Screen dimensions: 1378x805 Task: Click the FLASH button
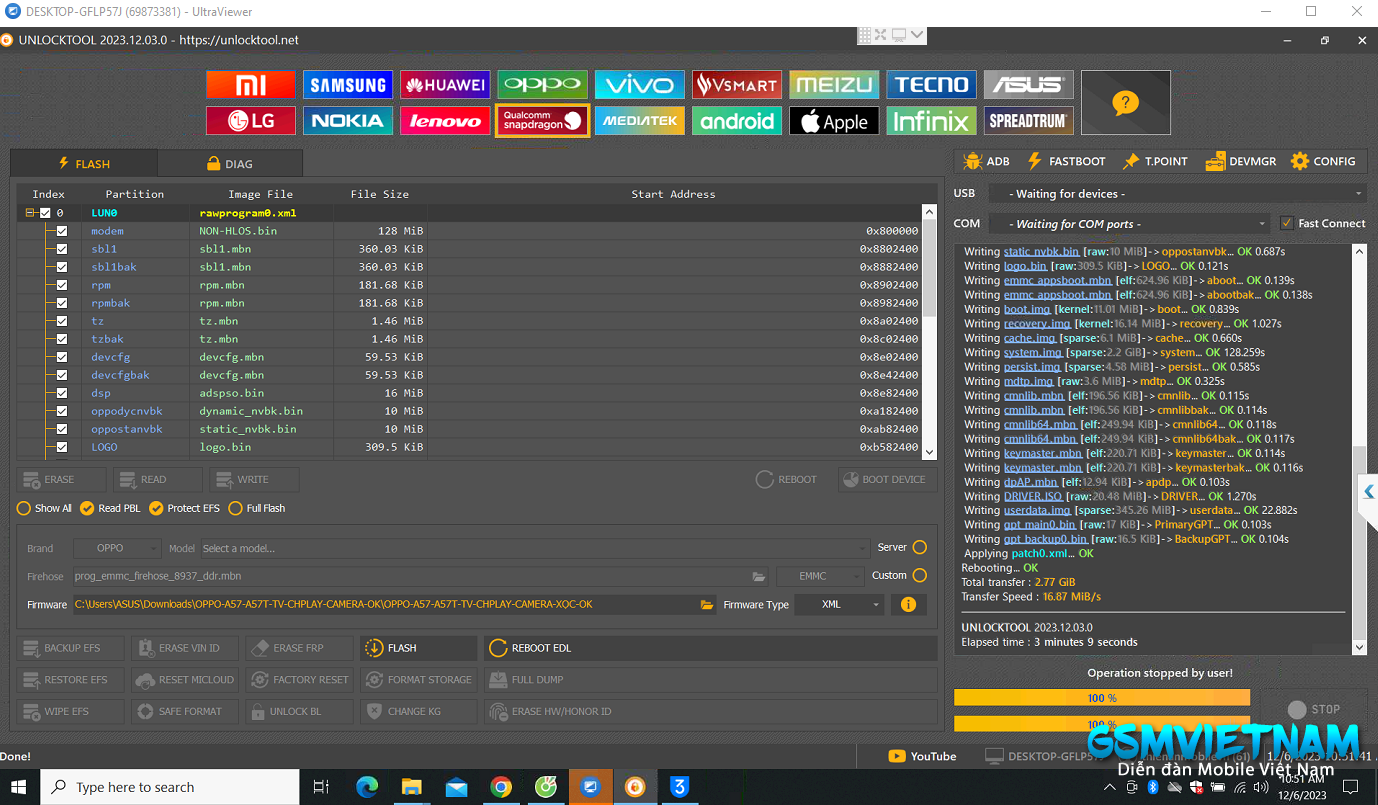pos(419,648)
